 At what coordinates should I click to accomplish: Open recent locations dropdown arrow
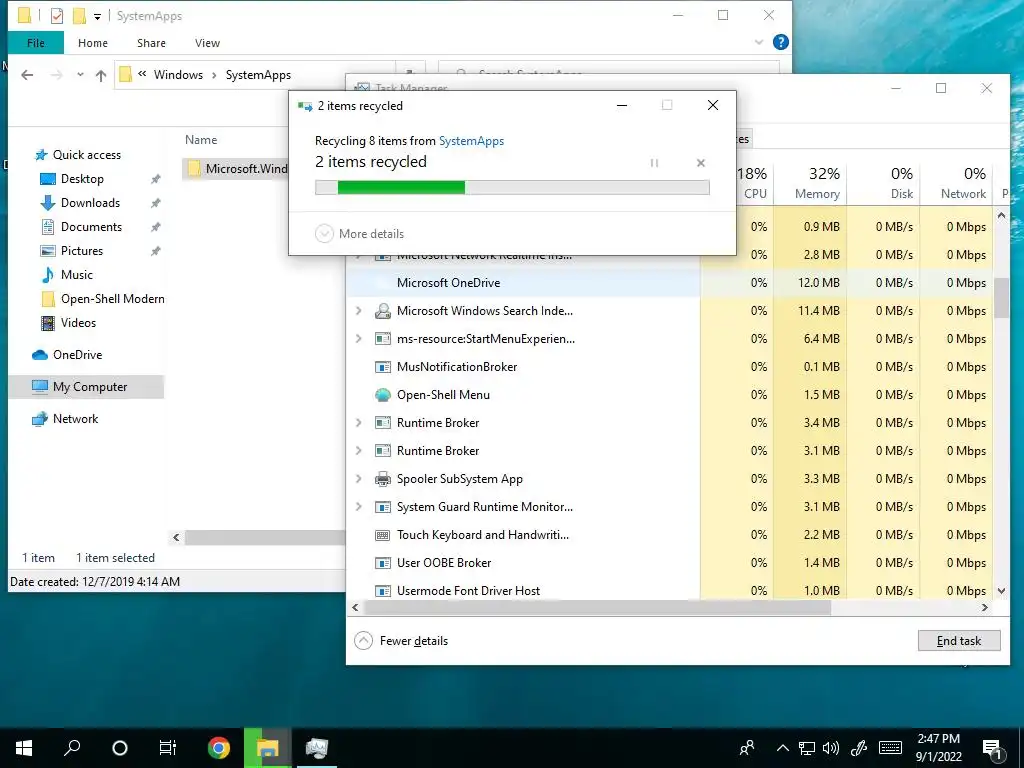80,75
